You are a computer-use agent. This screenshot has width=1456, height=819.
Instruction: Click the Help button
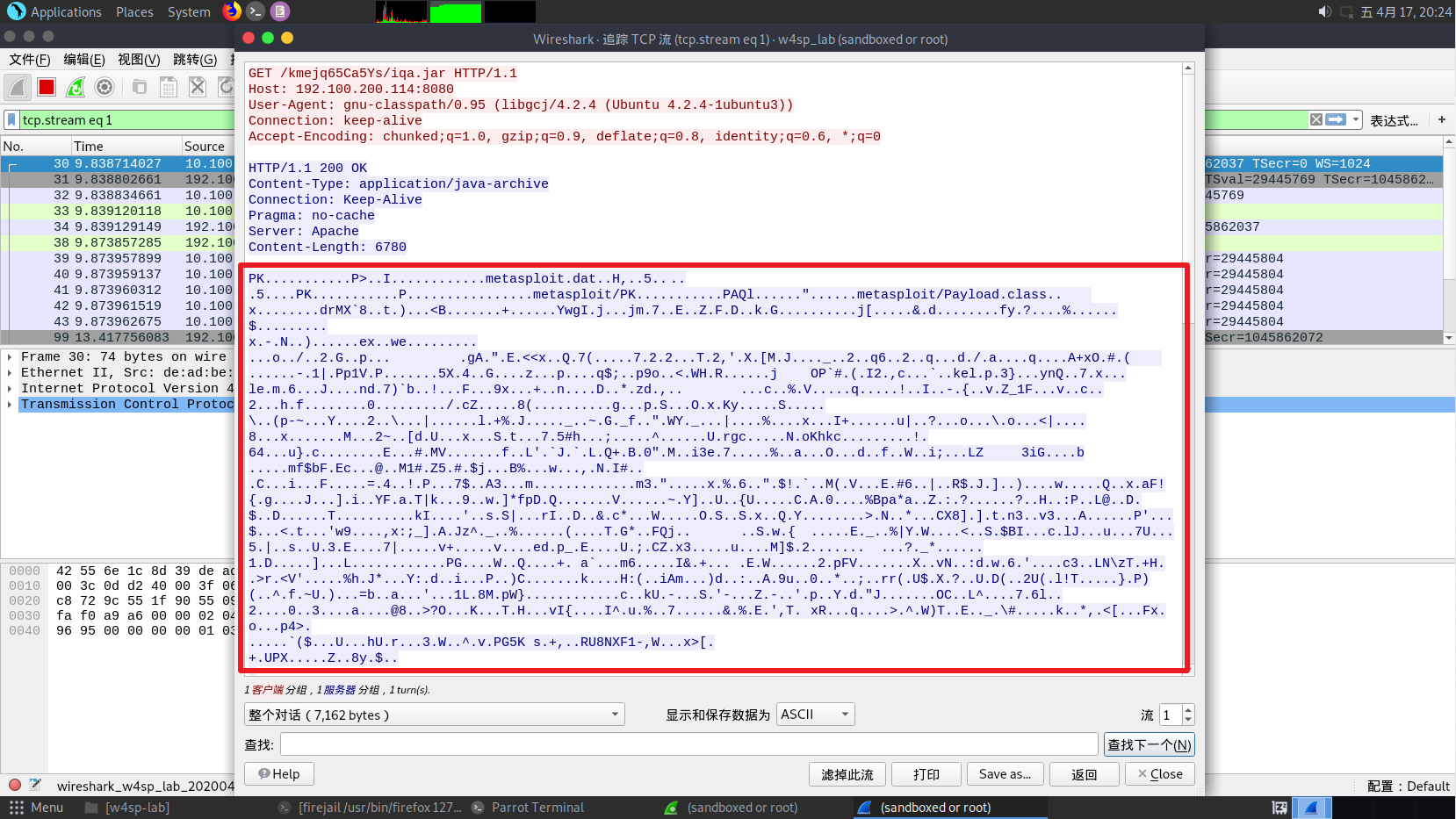[279, 774]
